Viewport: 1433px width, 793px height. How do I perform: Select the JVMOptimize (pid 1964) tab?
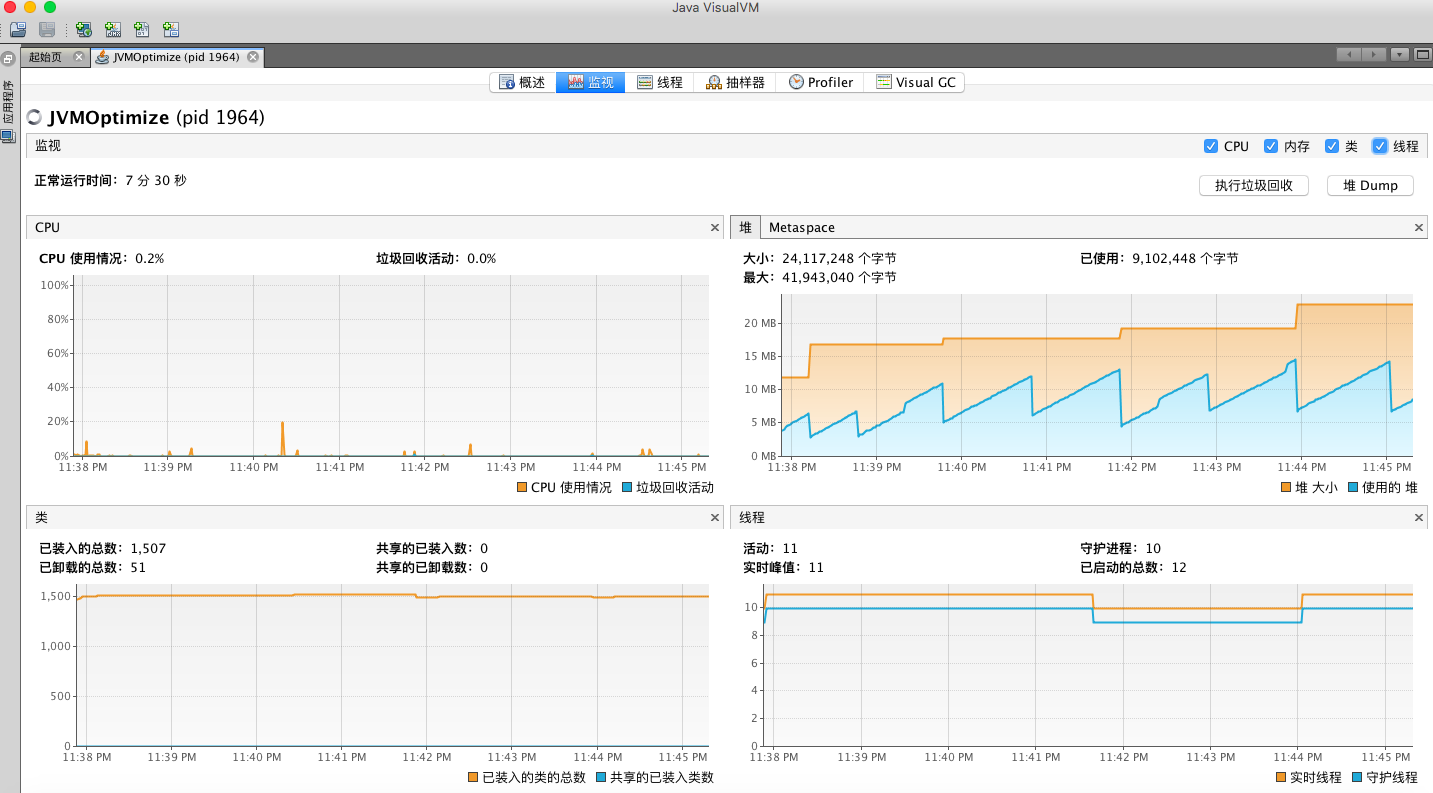[x=176, y=57]
